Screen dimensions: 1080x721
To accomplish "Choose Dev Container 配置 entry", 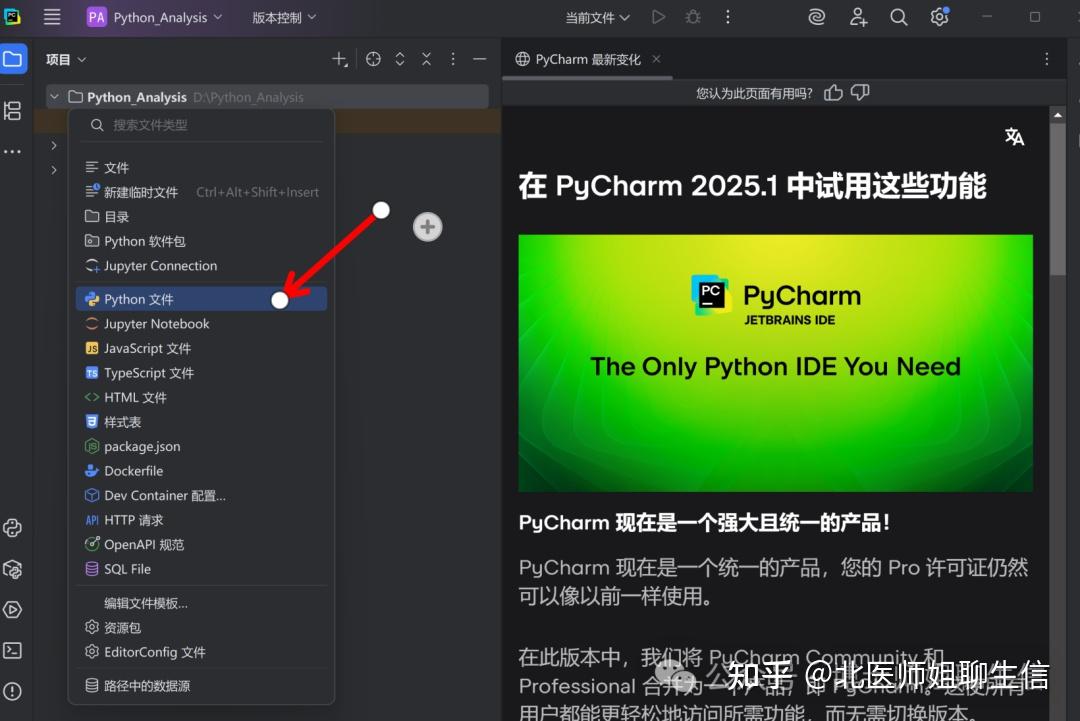I will coord(201,496).
